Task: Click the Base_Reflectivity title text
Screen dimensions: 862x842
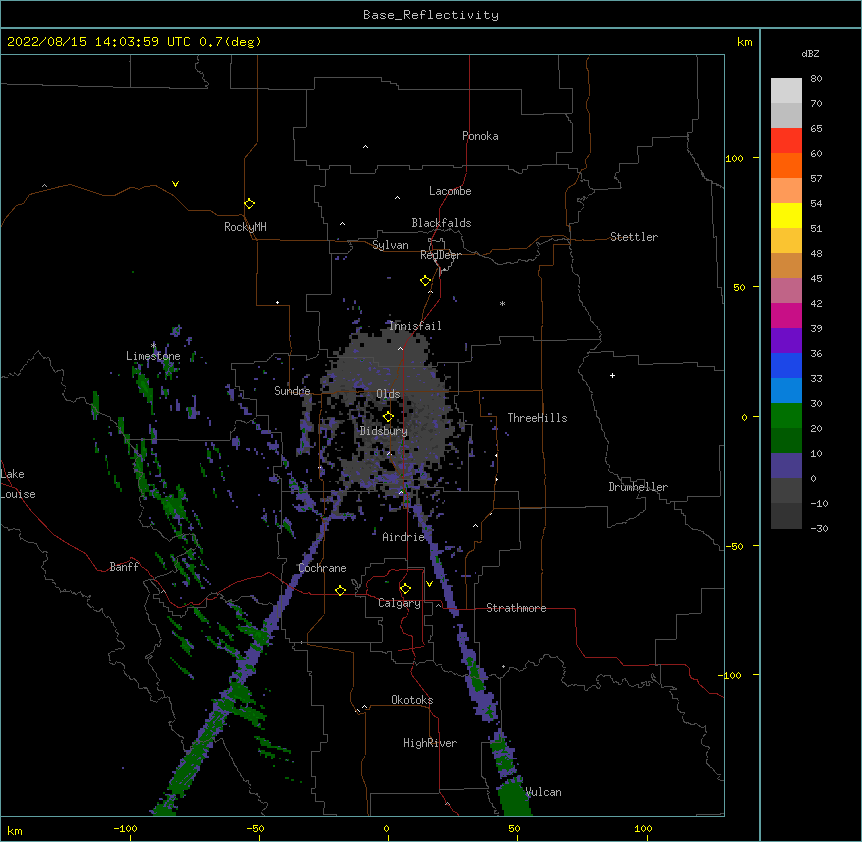Action: click(431, 15)
